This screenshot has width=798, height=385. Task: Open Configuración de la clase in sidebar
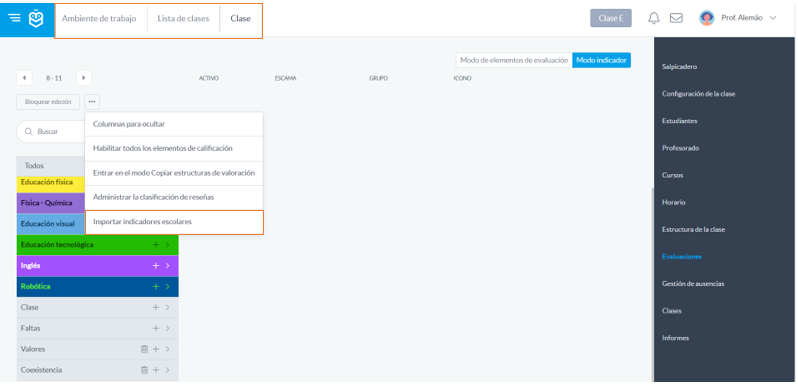point(698,94)
